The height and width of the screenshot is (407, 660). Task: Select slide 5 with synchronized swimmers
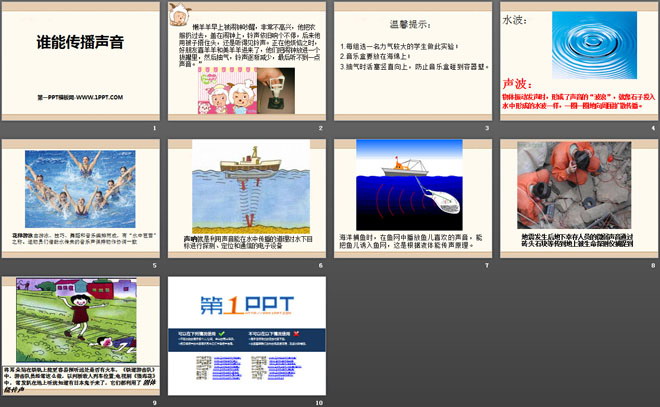click(80, 198)
